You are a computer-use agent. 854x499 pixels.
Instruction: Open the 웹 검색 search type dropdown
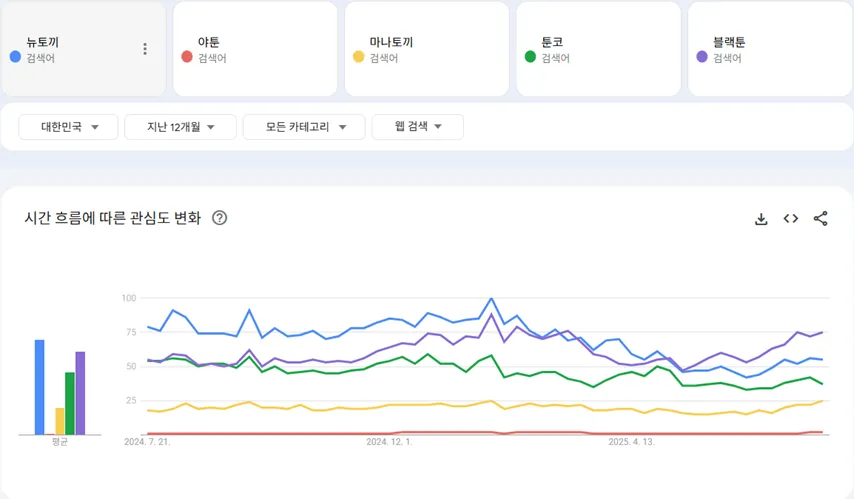coord(418,127)
